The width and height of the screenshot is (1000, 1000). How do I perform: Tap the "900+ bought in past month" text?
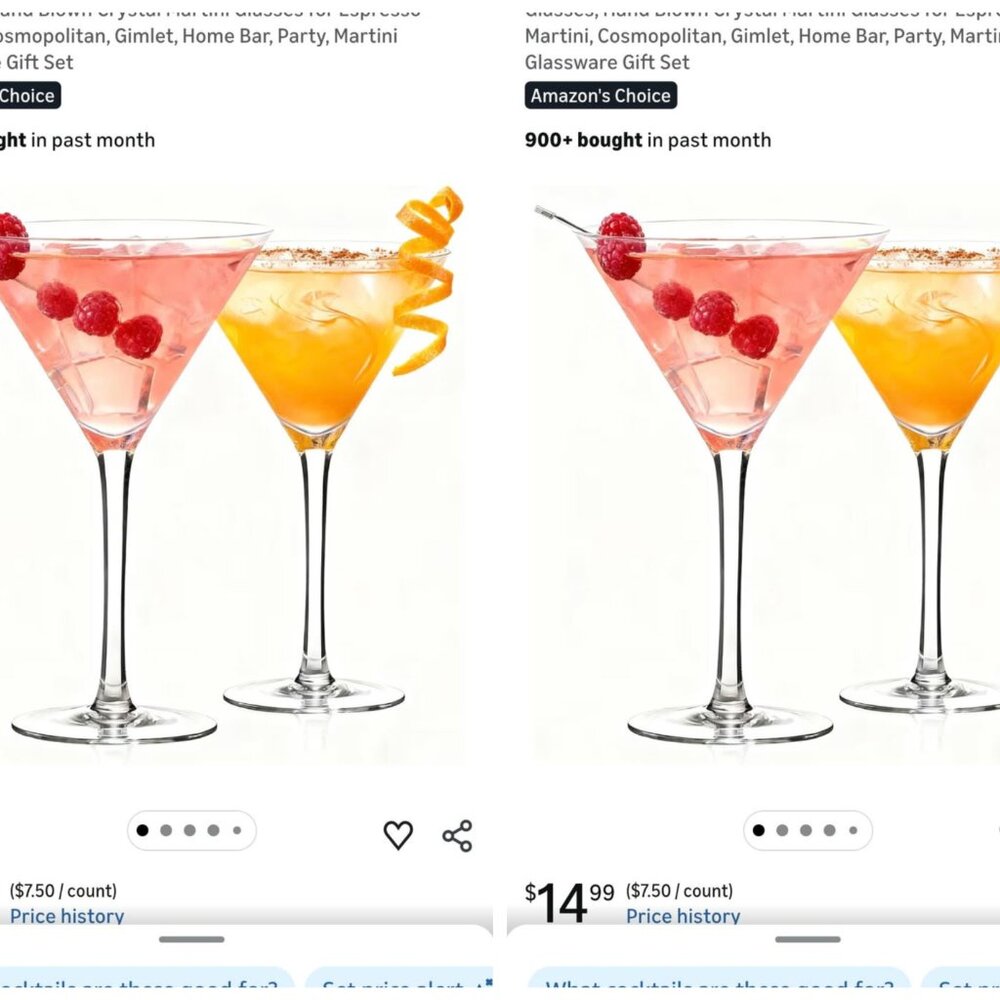(x=648, y=140)
